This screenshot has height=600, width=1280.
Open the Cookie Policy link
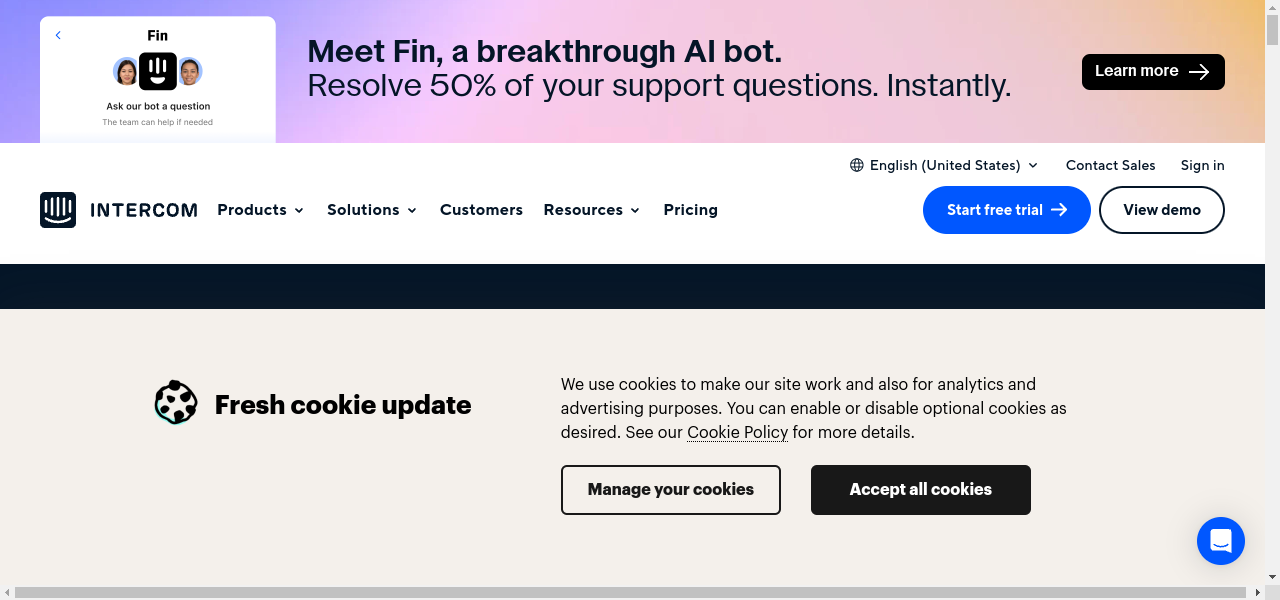(x=737, y=433)
